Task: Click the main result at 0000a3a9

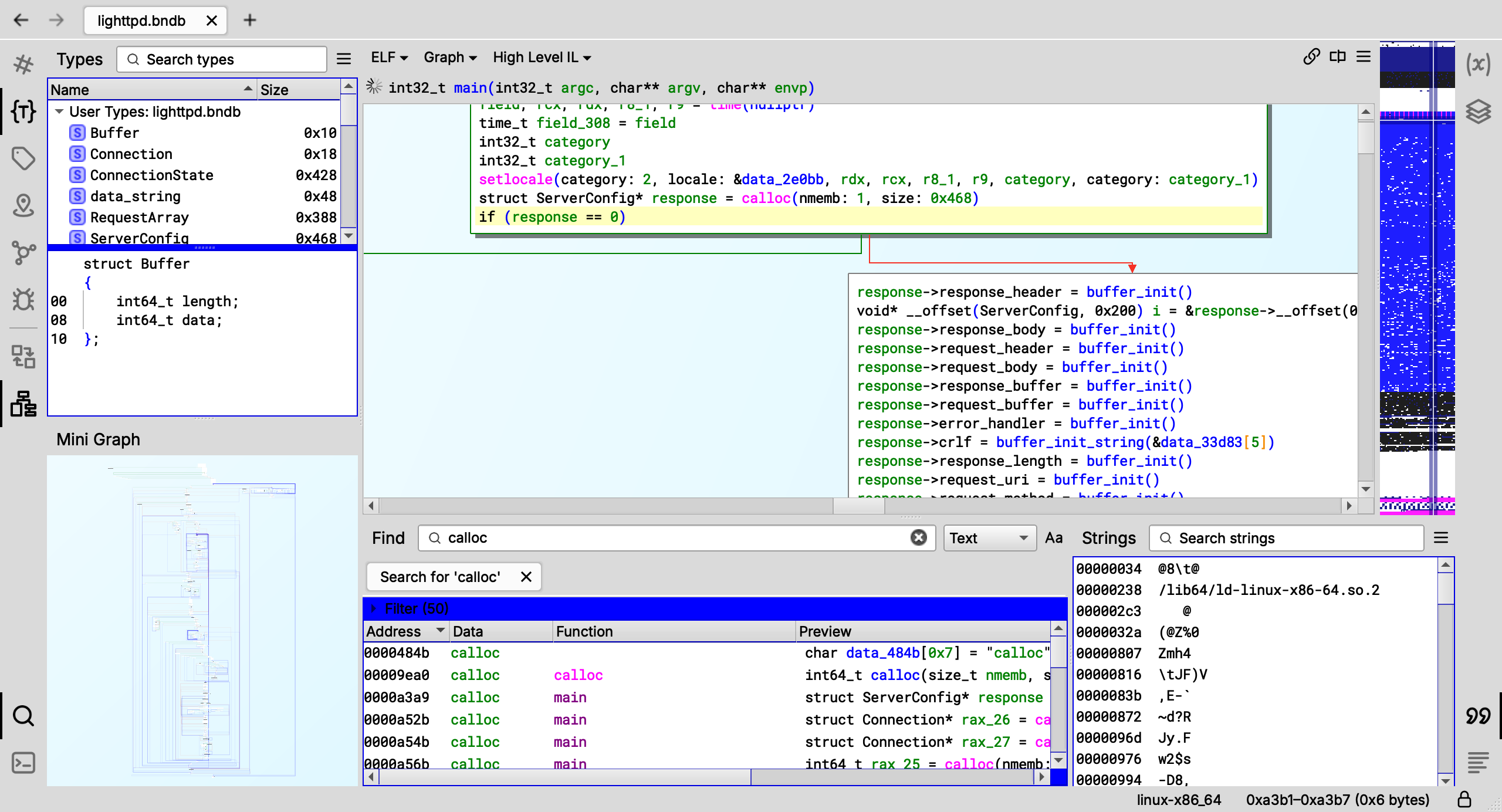Action: coord(570,698)
